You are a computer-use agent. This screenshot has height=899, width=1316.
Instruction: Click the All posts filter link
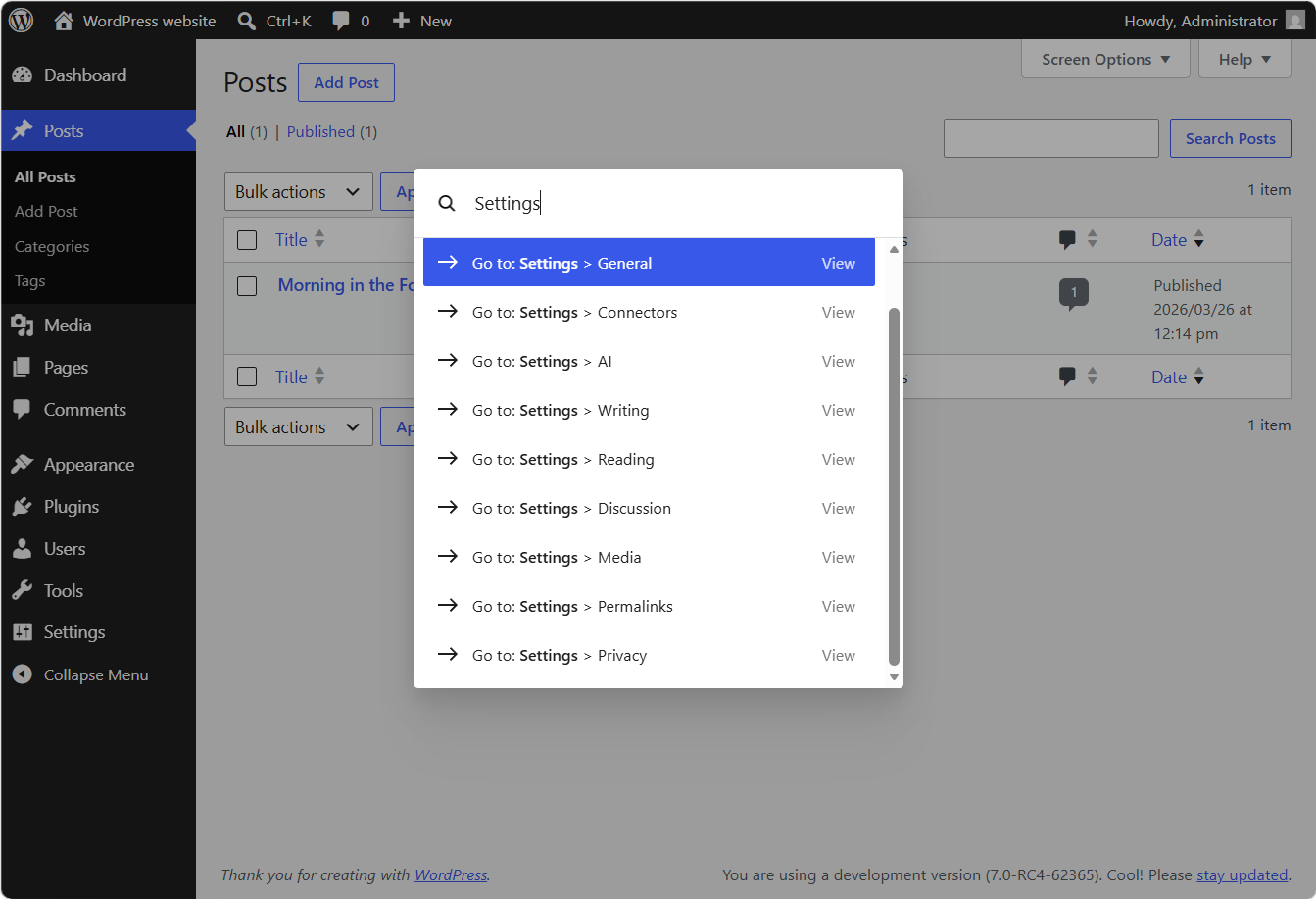point(235,131)
